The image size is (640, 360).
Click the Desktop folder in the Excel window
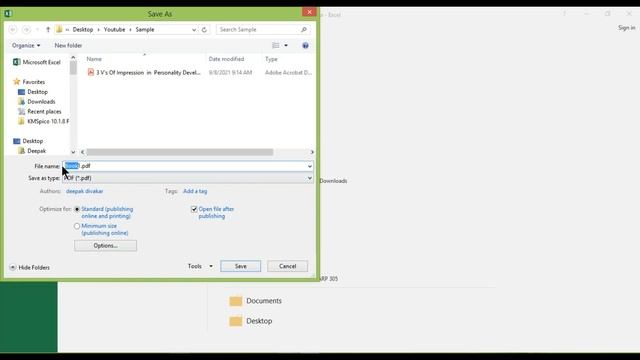tap(251, 321)
